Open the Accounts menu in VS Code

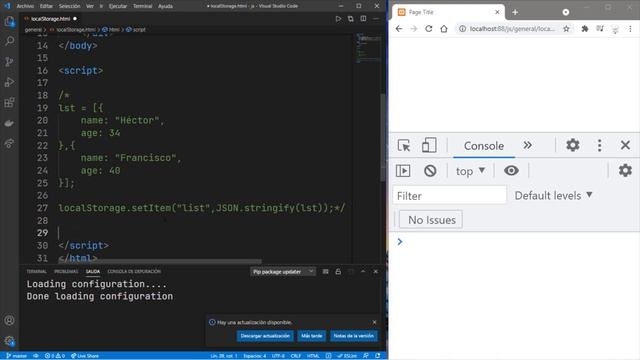[9, 320]
